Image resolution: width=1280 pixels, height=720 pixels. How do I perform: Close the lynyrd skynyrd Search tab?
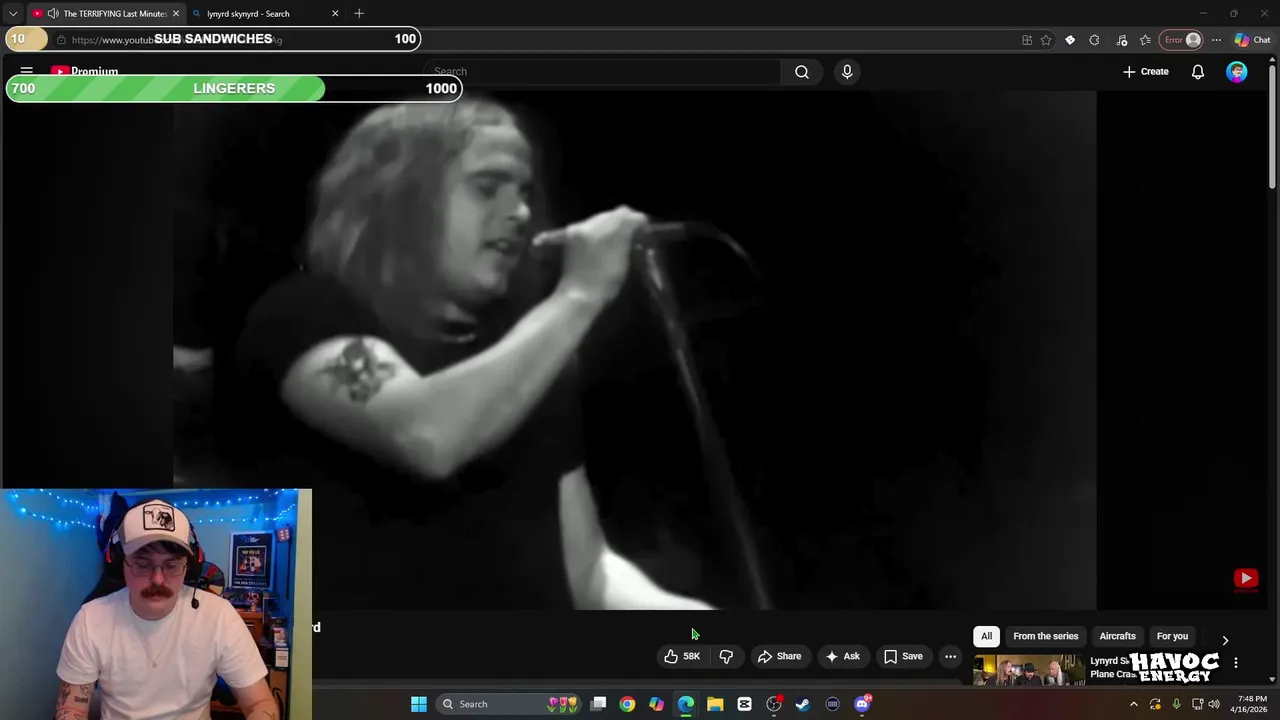click(335, 14)
